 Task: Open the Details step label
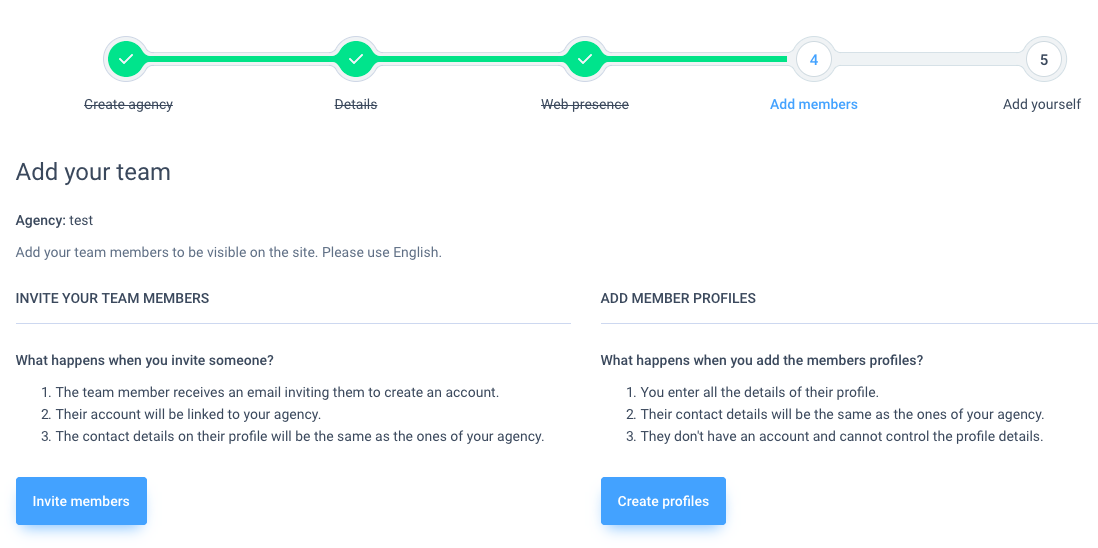(356, 104)
